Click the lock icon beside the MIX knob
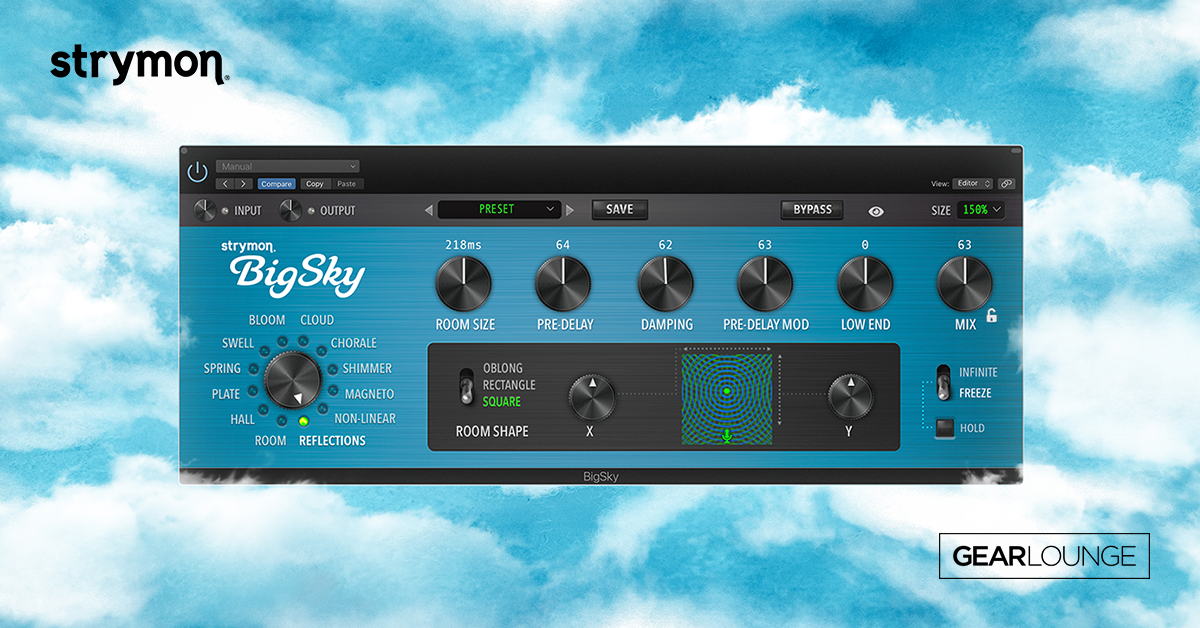This screenshot has width=1200, height=628. [993, 314]
